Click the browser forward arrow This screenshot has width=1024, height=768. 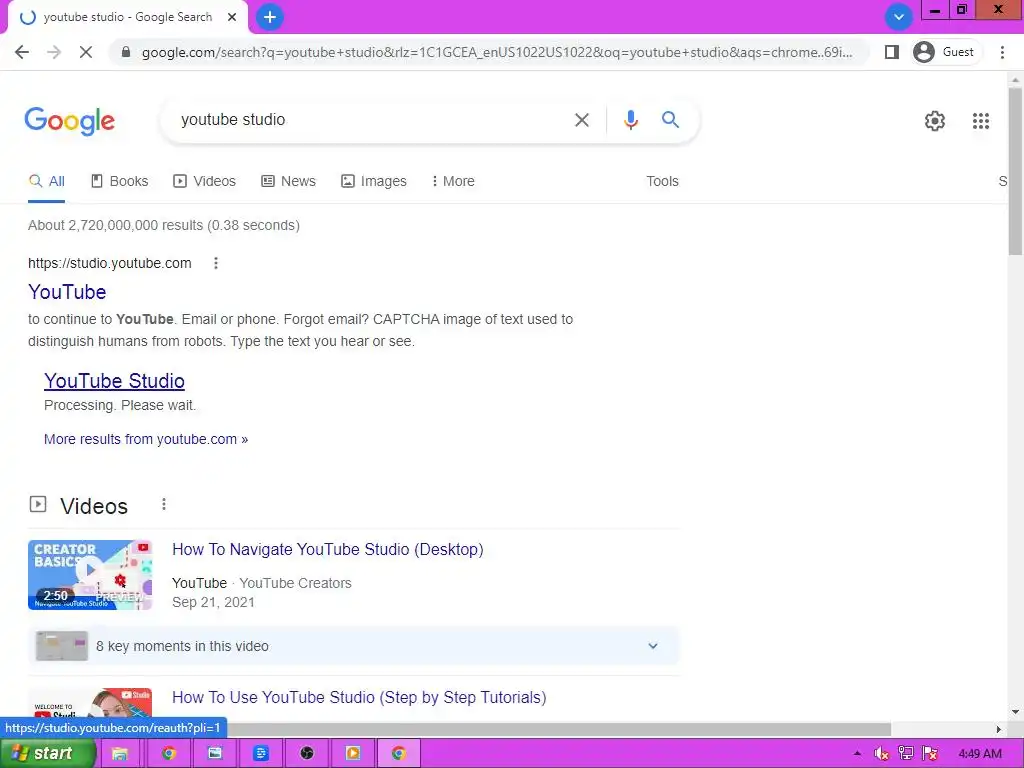(54, 52)
